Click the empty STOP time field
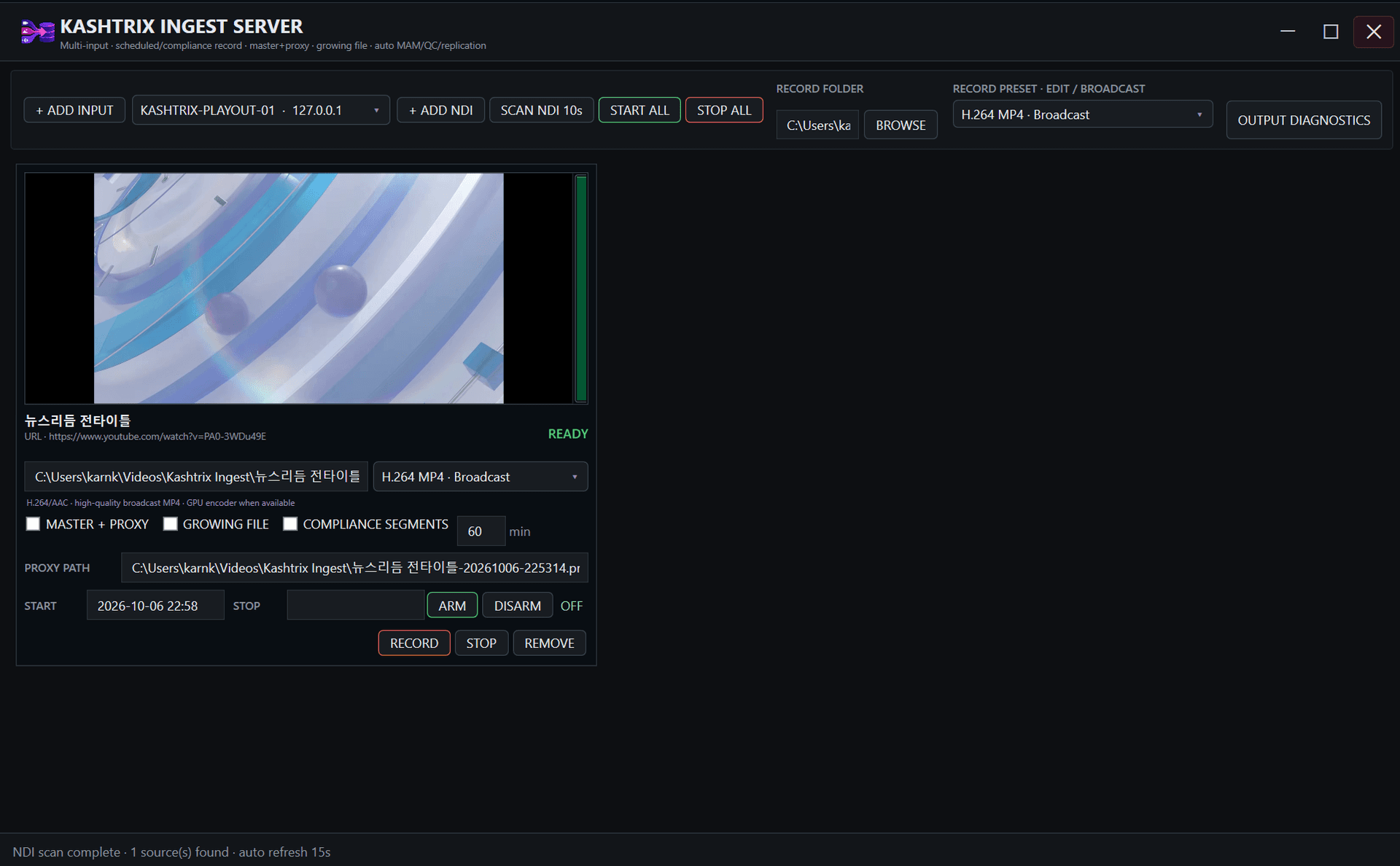The height and width of the screenshot is (866, 1400). pos(355,606)
